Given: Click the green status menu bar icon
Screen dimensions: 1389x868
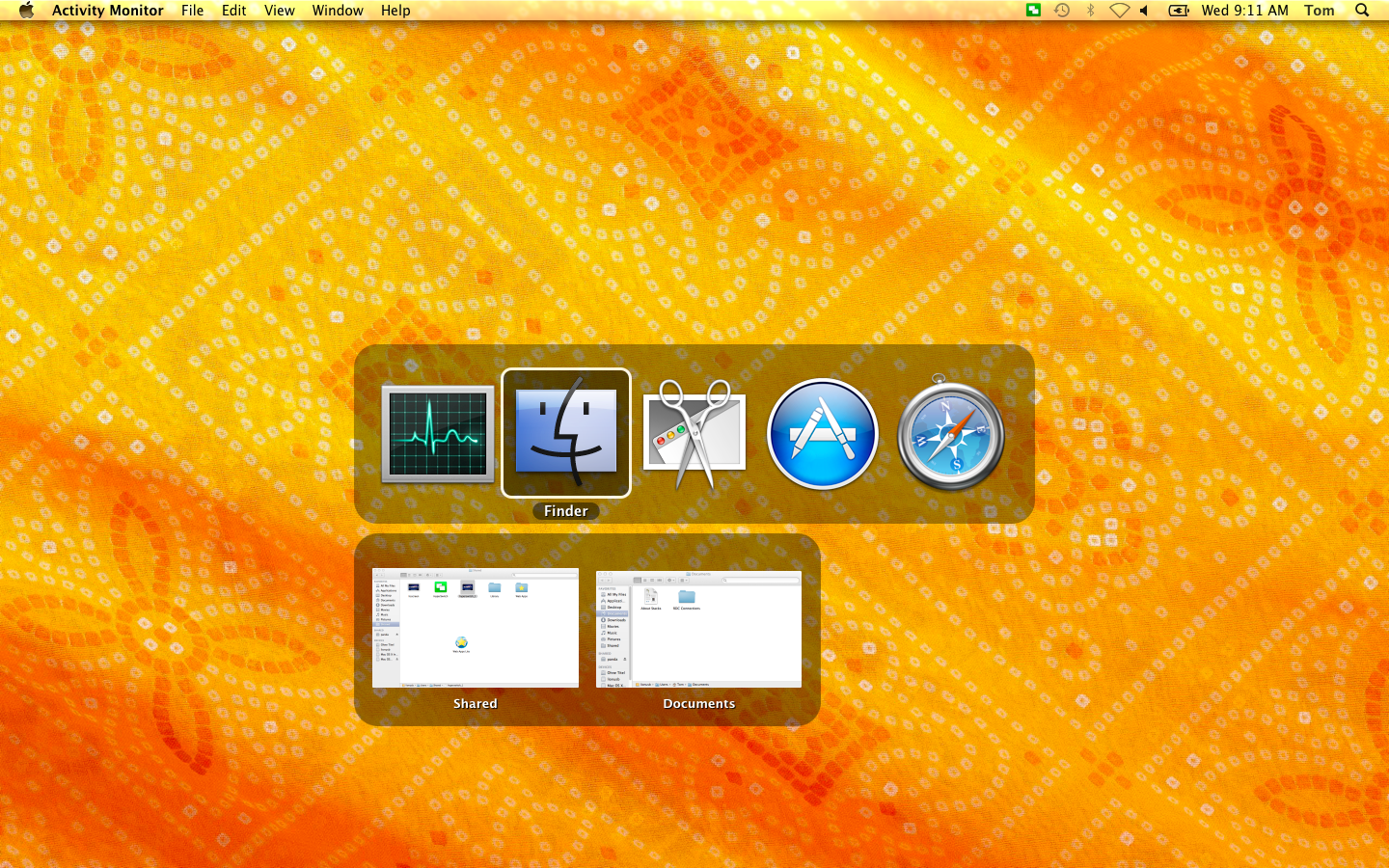Looking at the screenshot, I should point(1033,11).
